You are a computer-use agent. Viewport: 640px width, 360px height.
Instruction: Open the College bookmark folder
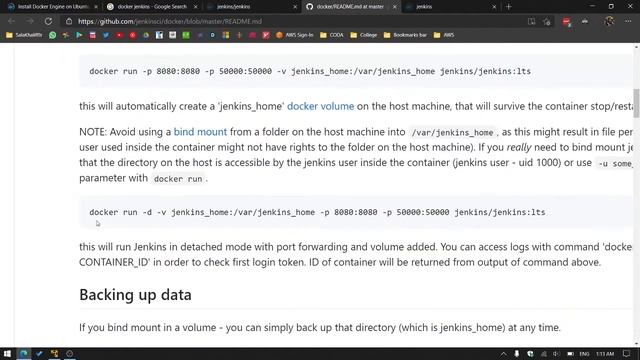click(x=363, y=35)
